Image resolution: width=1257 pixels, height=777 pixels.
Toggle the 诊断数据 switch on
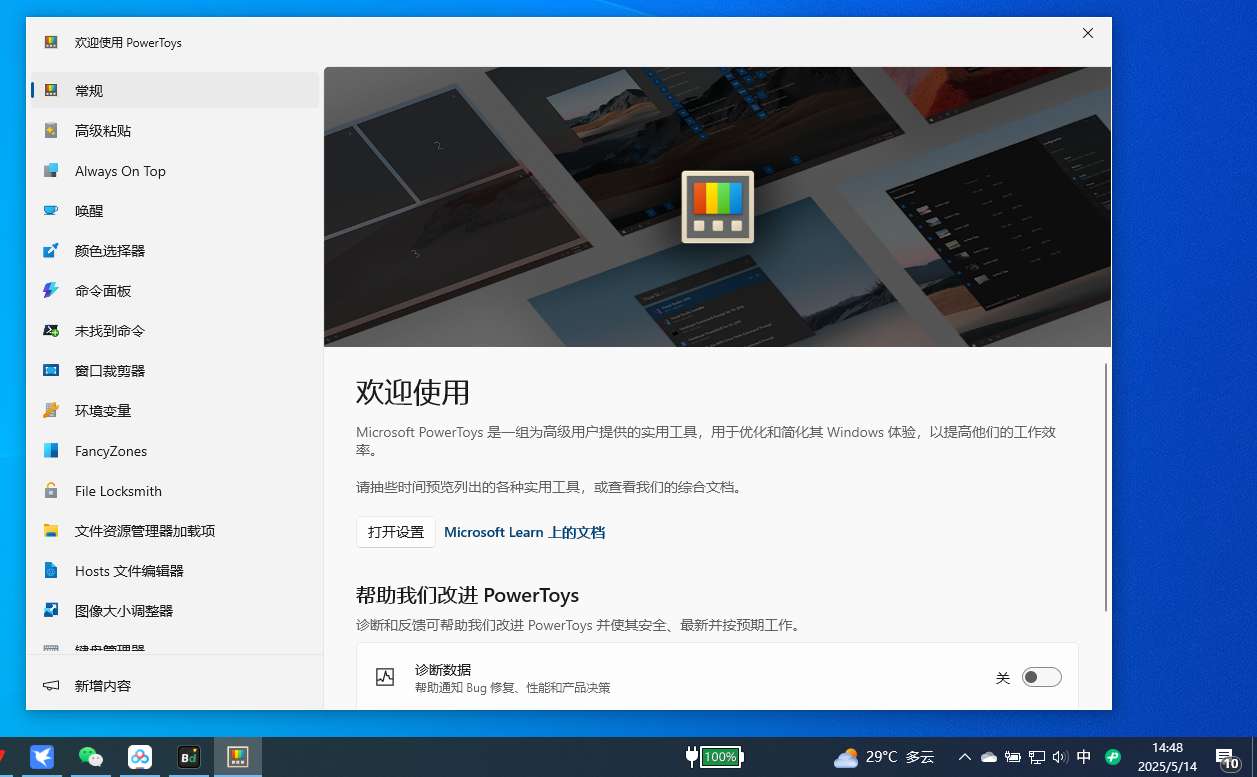pos(1041,677)
